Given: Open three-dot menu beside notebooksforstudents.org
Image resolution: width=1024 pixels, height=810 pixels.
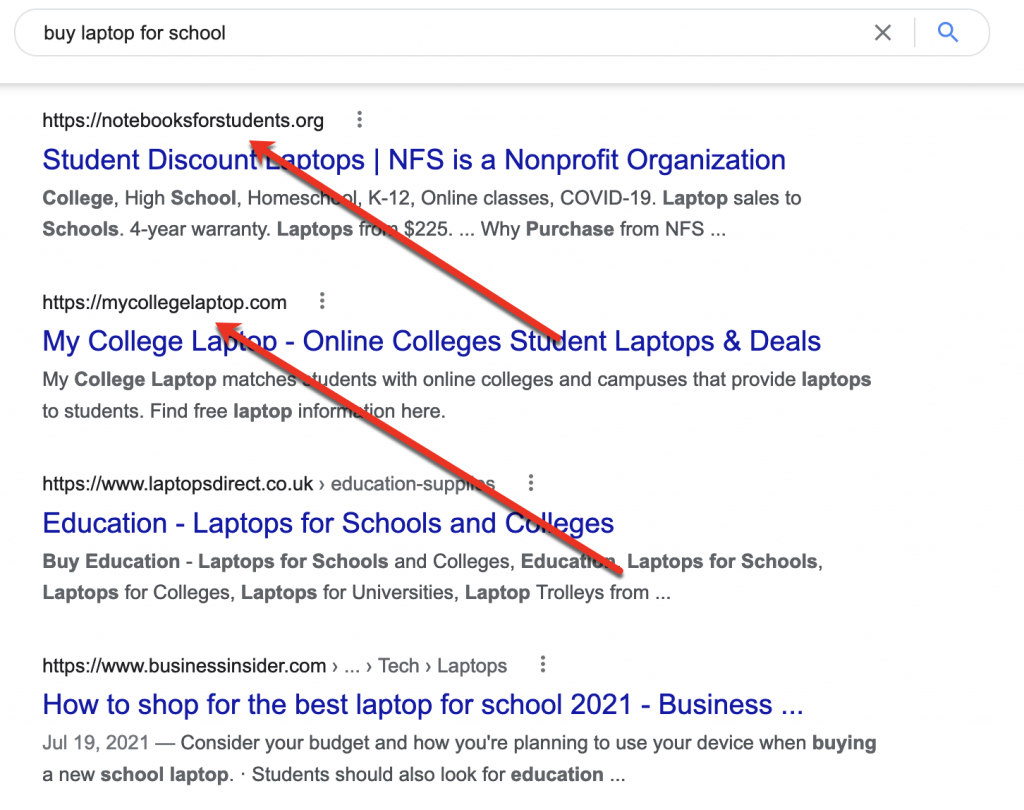Looking at the screenshot, I should click(x=360, y=120).
